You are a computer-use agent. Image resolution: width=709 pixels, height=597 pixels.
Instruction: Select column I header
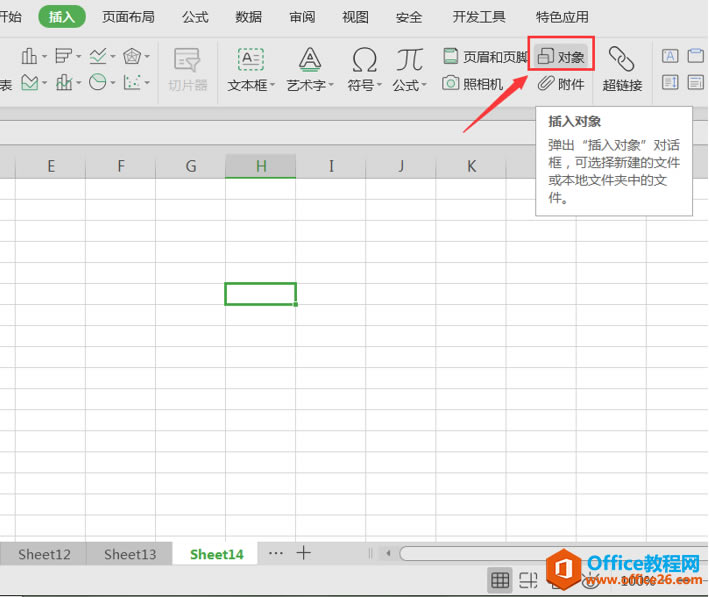(331, 166)
